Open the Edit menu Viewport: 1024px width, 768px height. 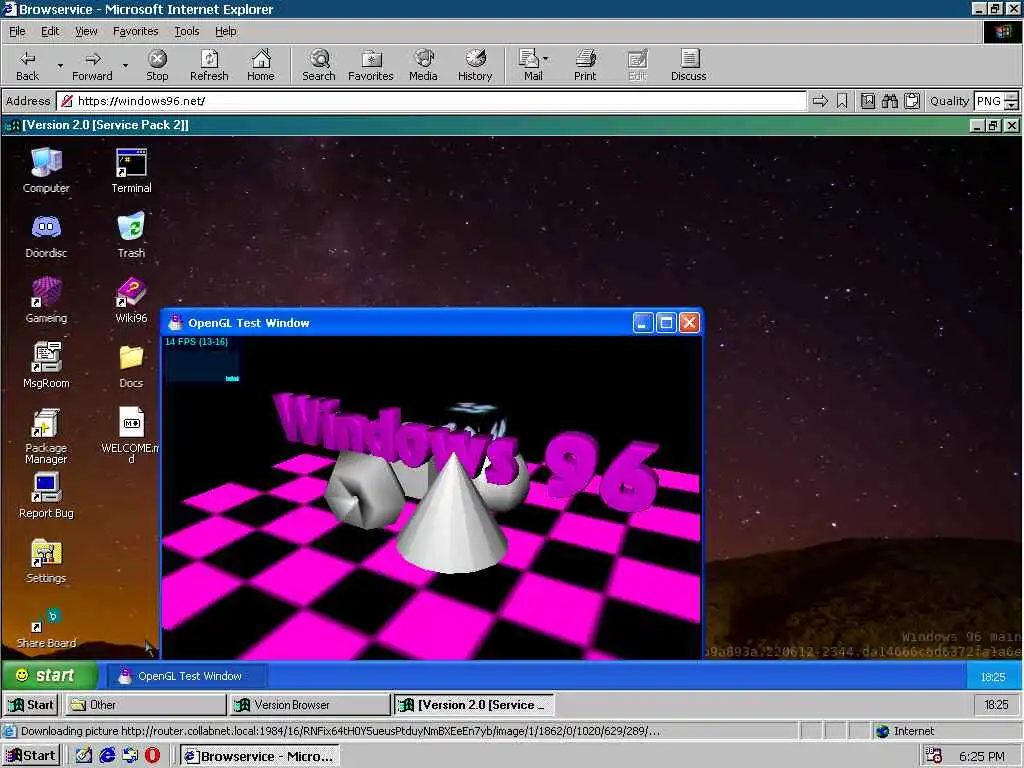click(50, 31)
